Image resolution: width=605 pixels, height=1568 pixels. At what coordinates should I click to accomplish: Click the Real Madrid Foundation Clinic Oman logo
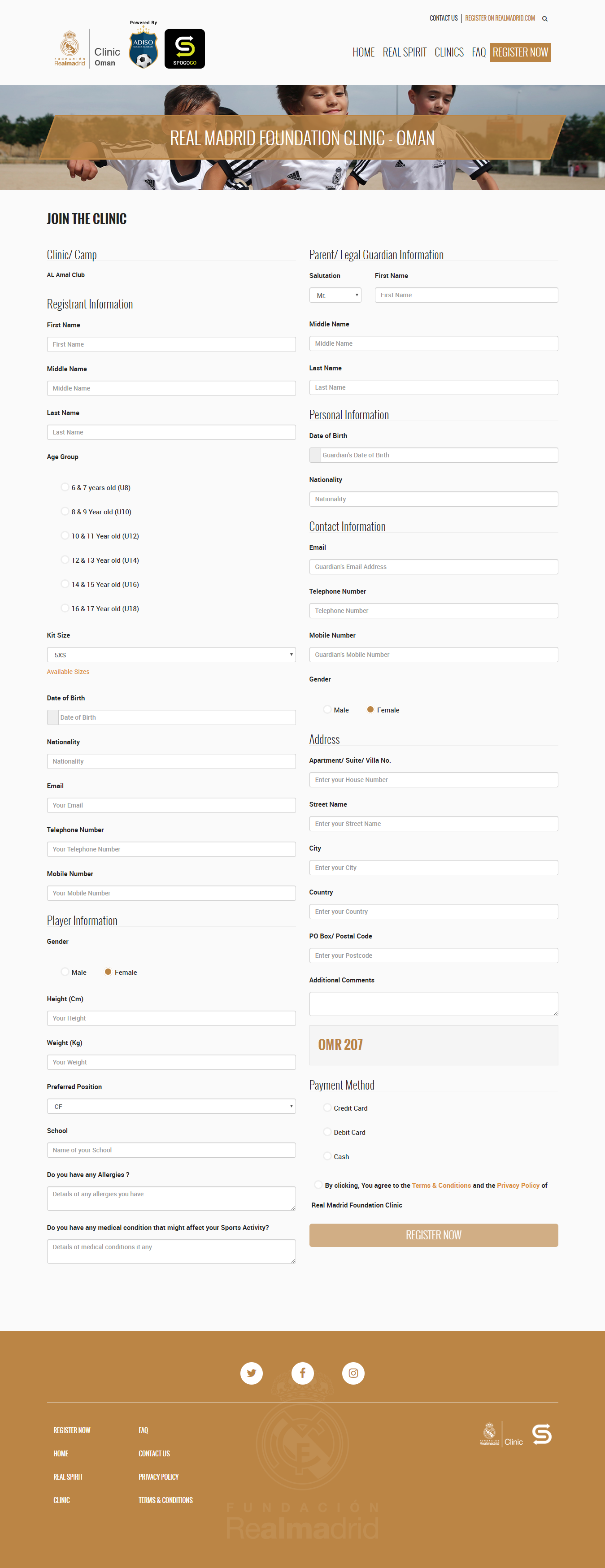pyautogui.click(x=87, y=49)
